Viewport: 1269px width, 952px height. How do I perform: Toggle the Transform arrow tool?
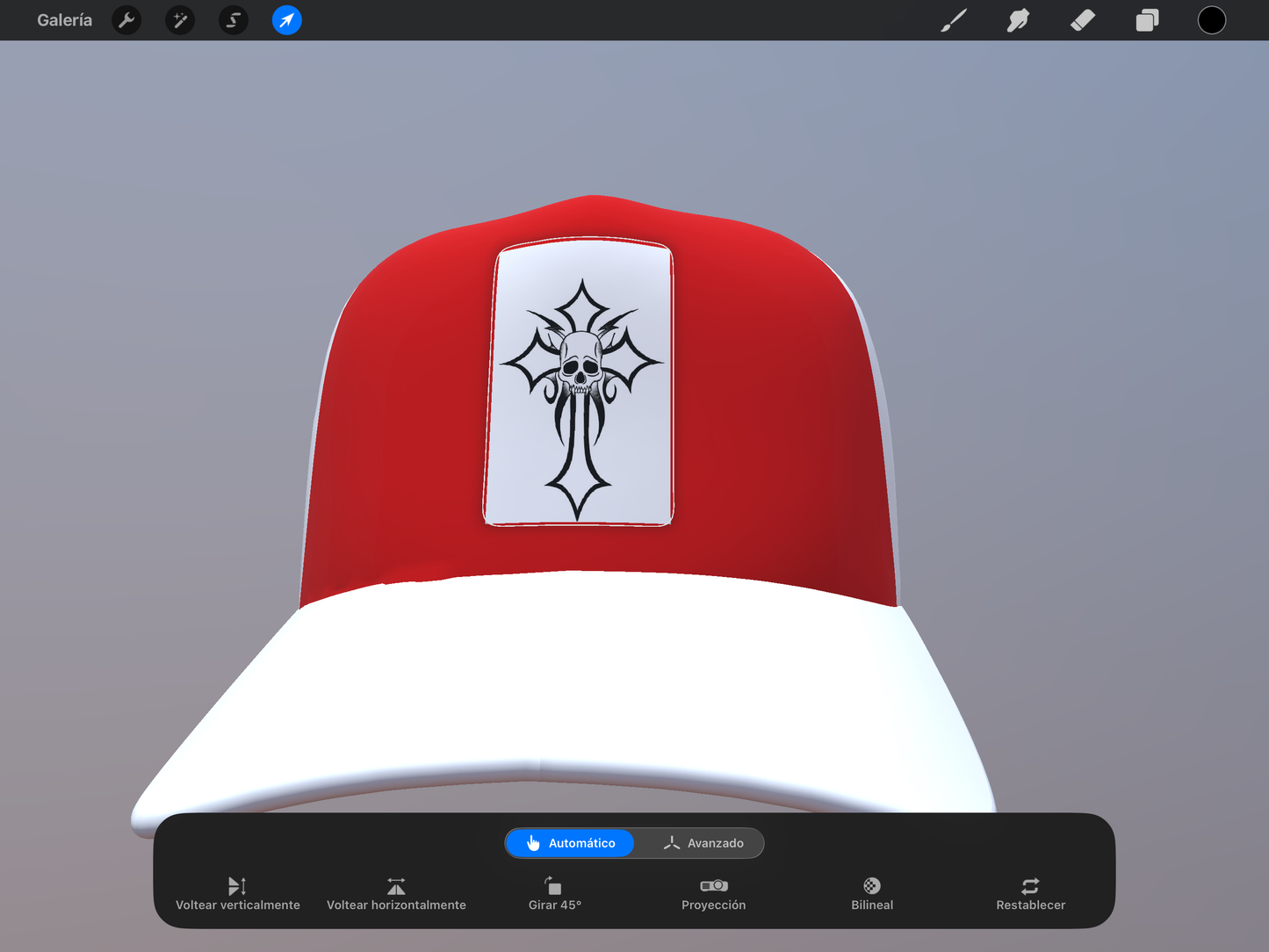coord(287,20)
